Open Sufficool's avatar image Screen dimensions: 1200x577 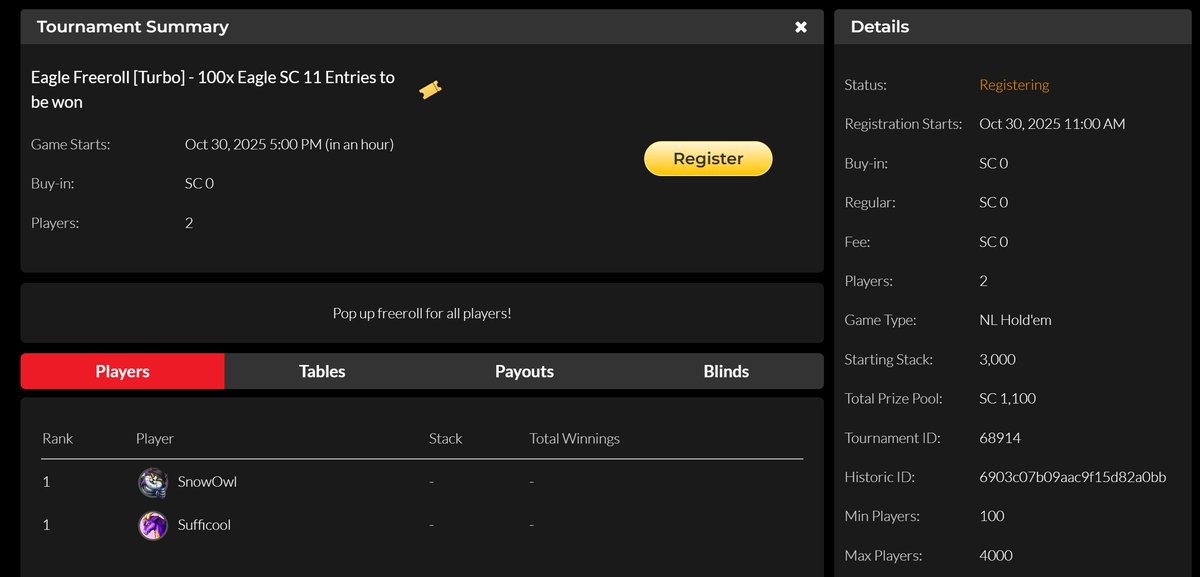pyautogui.click(x=152, y=525)
